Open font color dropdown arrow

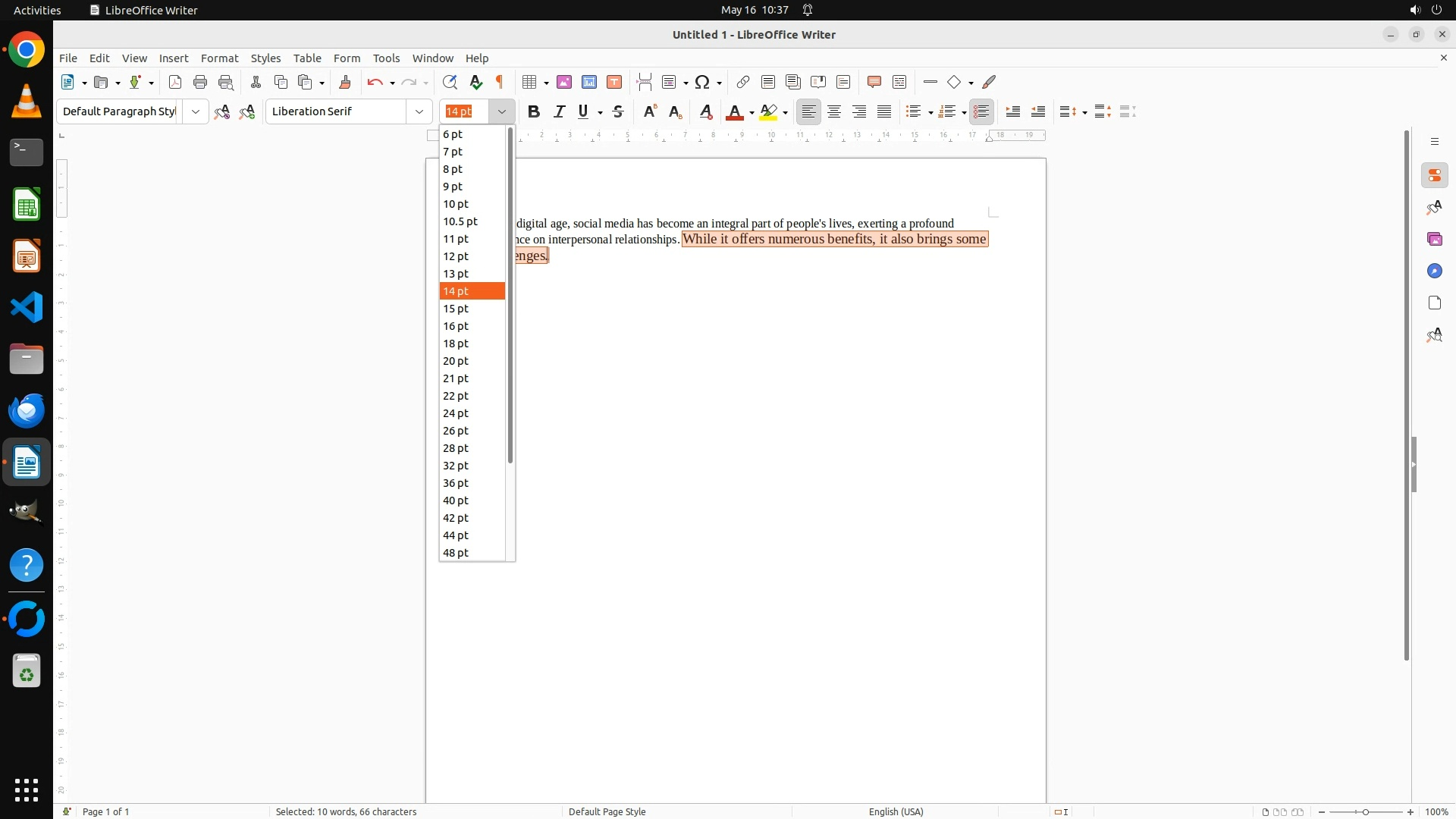[x=752, y=112]
